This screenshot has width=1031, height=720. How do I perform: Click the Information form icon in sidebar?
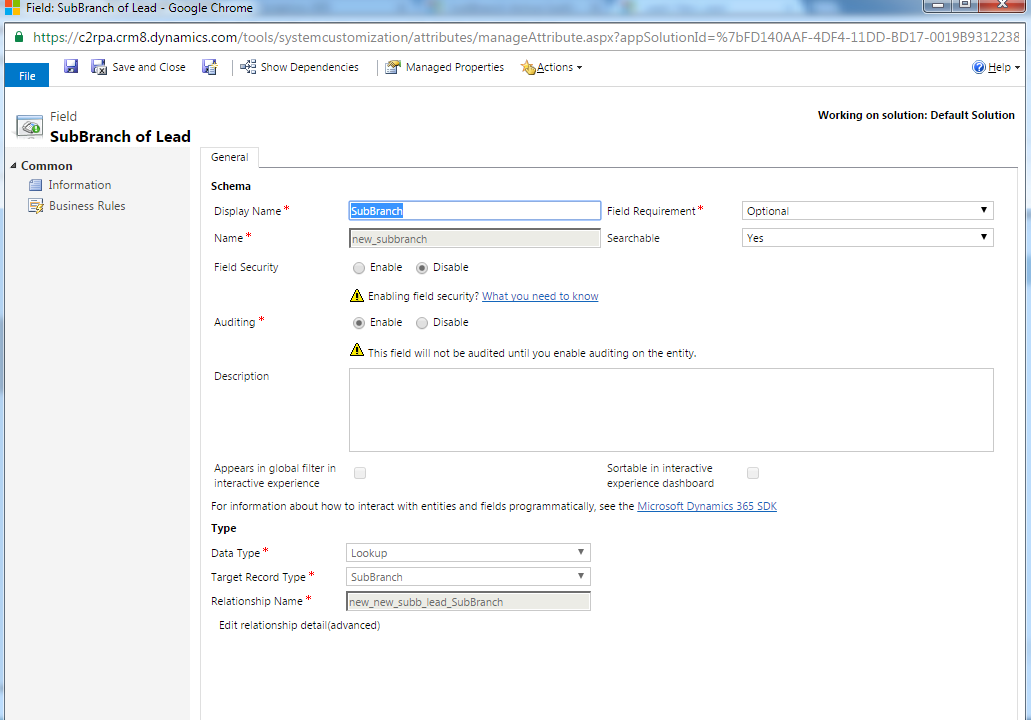36,185
